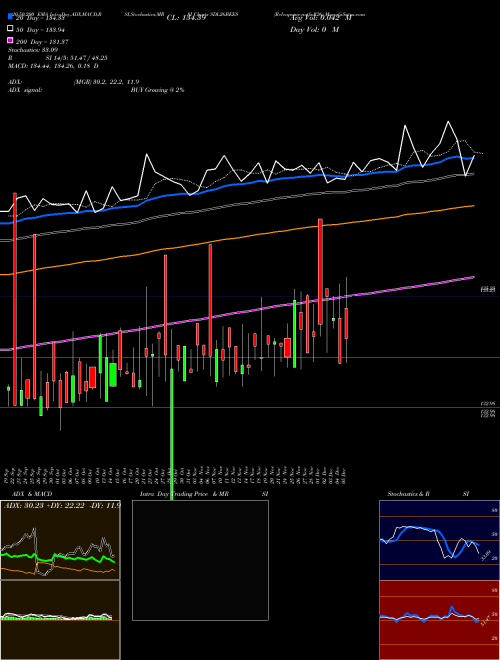Click the thick blue 20 Day EMA line

237,185
